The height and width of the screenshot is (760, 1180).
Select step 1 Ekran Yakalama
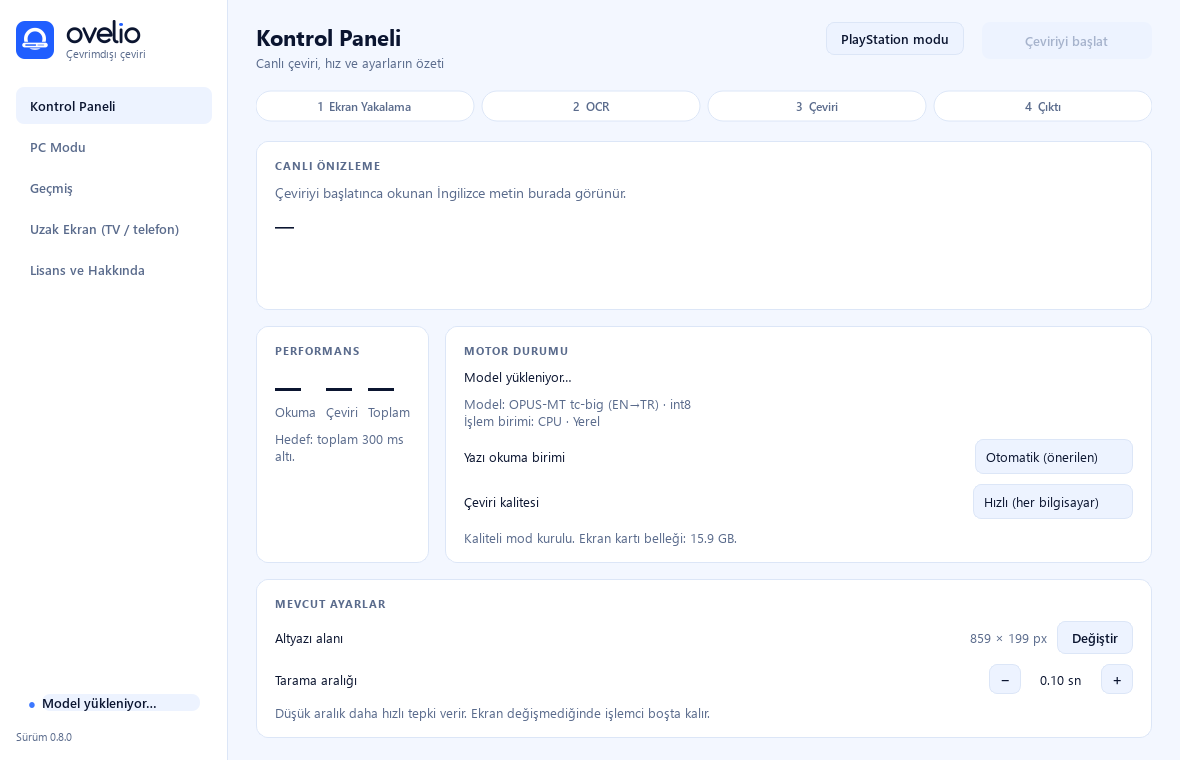[x=365, y=107]
